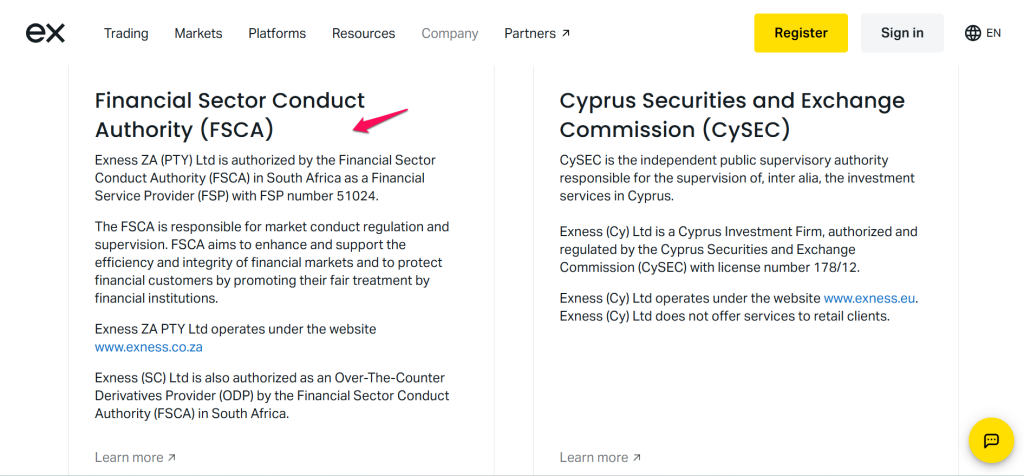
Task: Click the Exness logo icon
Action: tap(45, 33)
